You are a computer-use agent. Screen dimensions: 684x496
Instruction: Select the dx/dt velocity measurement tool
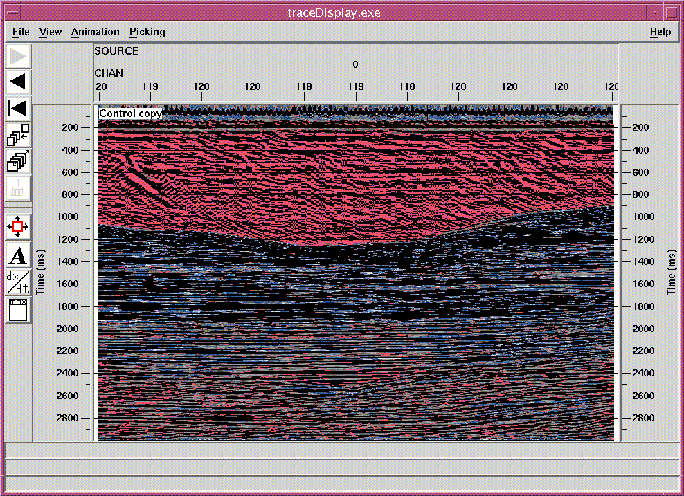[18, 282]
